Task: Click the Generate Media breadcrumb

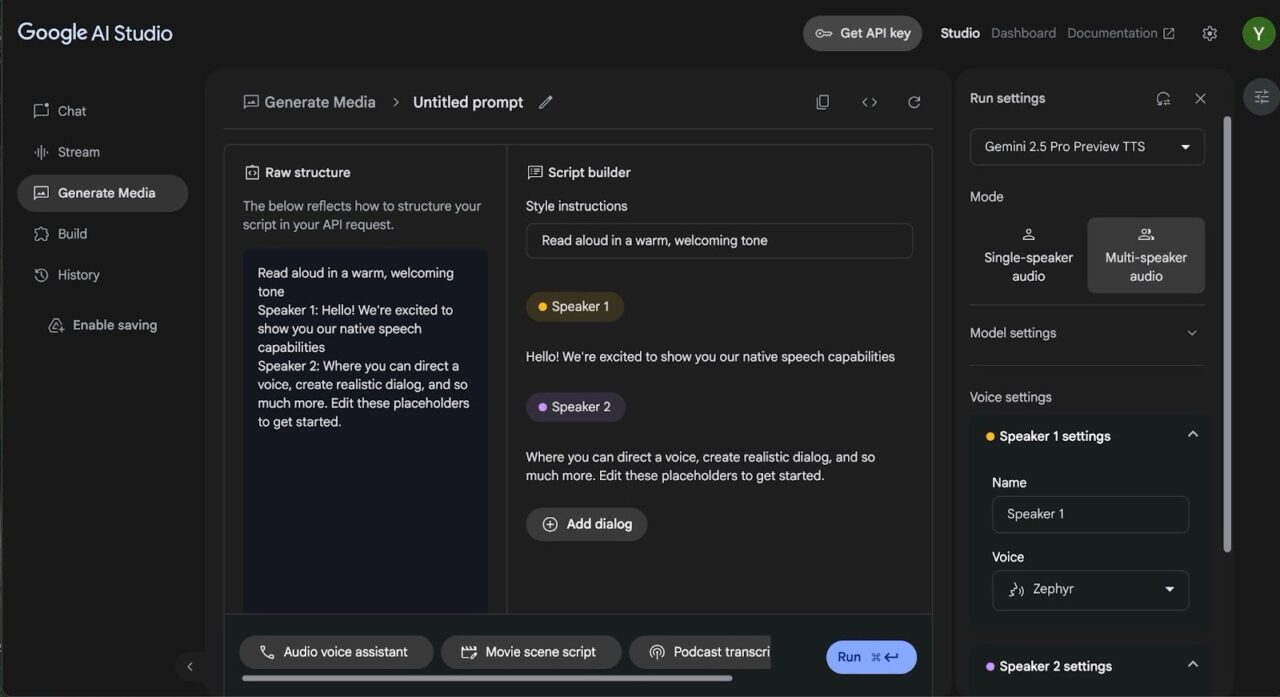Action: [309, 102]
